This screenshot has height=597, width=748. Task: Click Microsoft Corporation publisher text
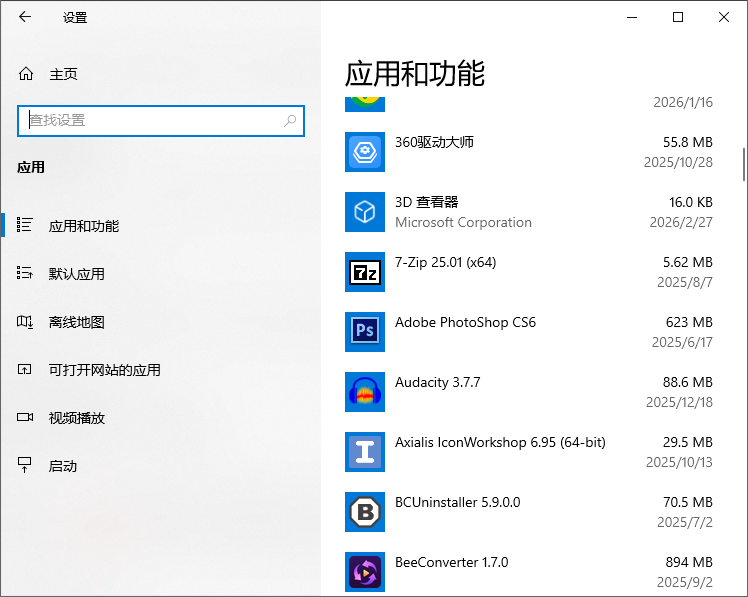pos(463,222)
